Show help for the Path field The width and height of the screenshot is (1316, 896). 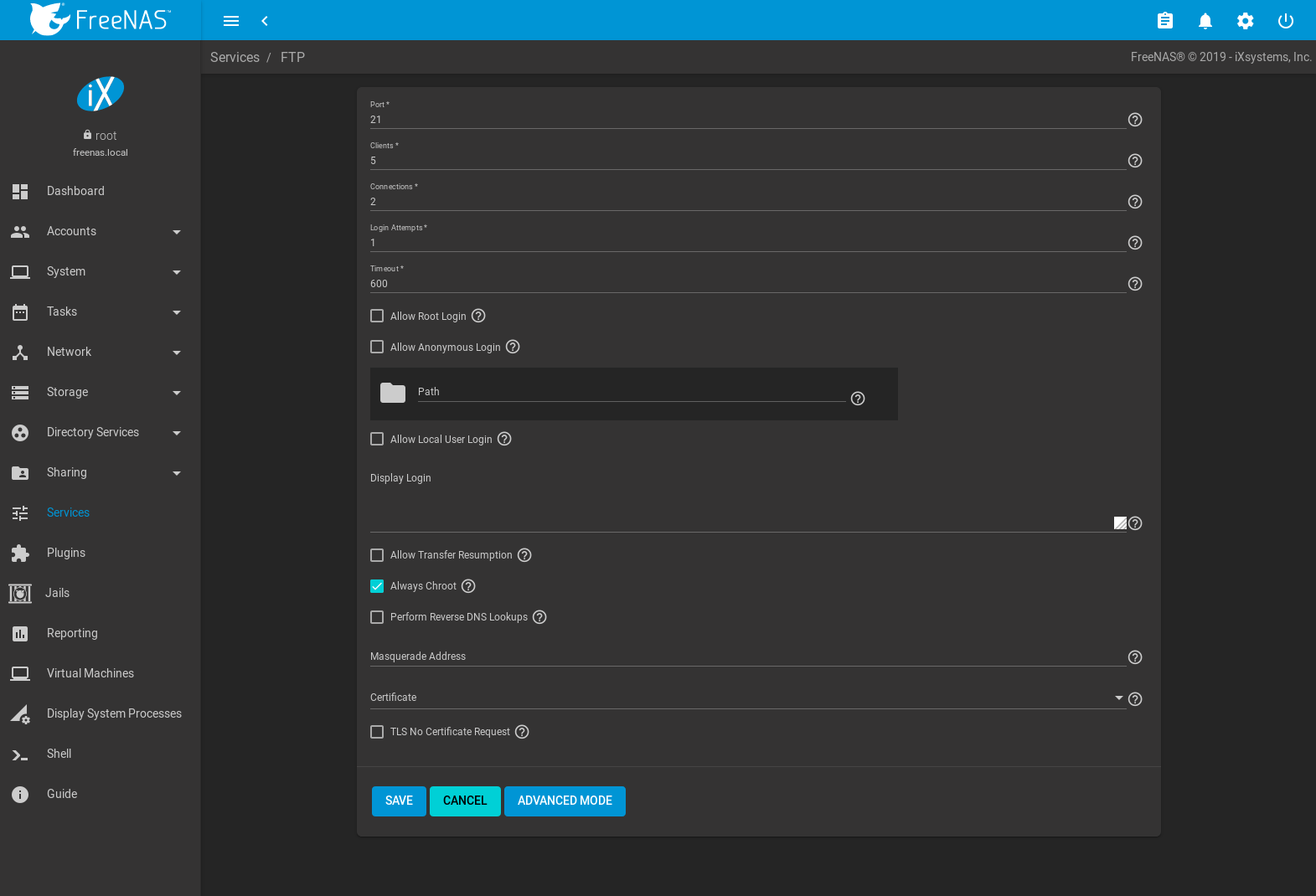(x=858, y=399)
